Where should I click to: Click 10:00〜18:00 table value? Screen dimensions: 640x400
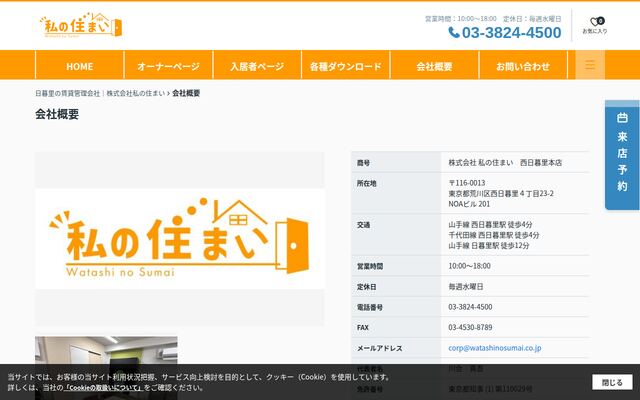[x=469, y=266]
